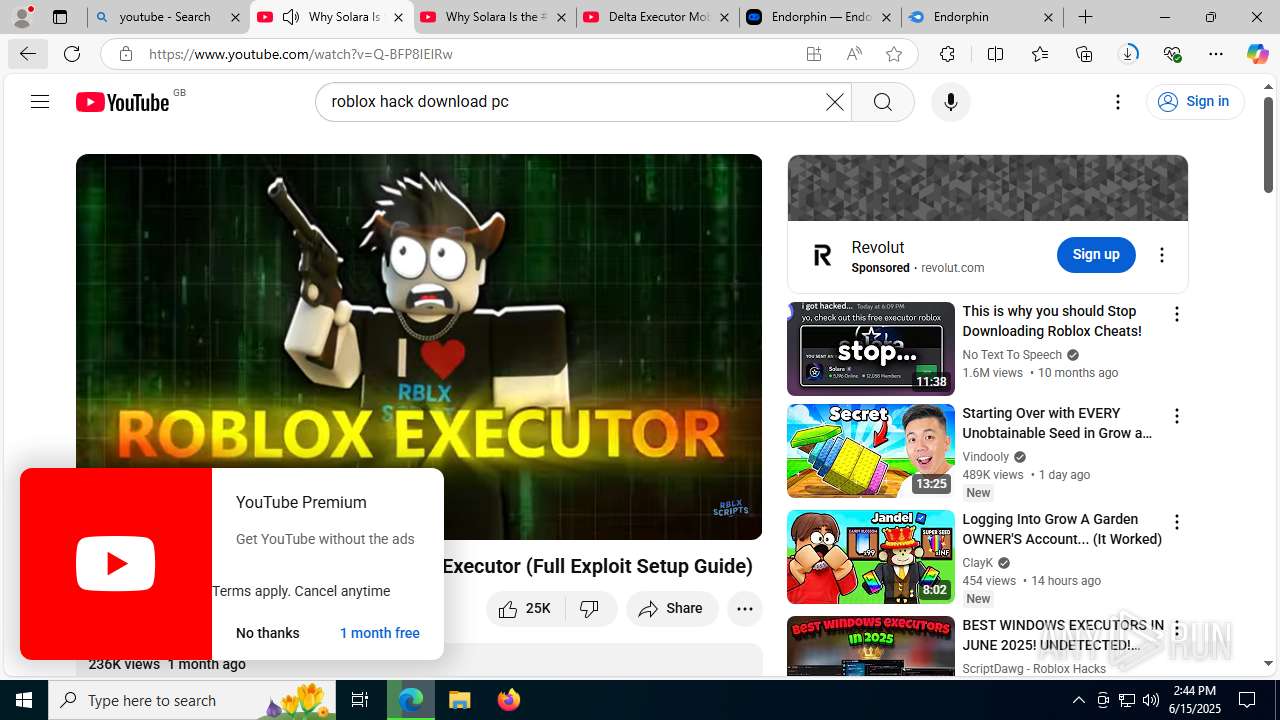Image resolution: width=1280 pixels, height=720 pixels.
Task: Sign in to YouTube
Action: pos(1194,101)
